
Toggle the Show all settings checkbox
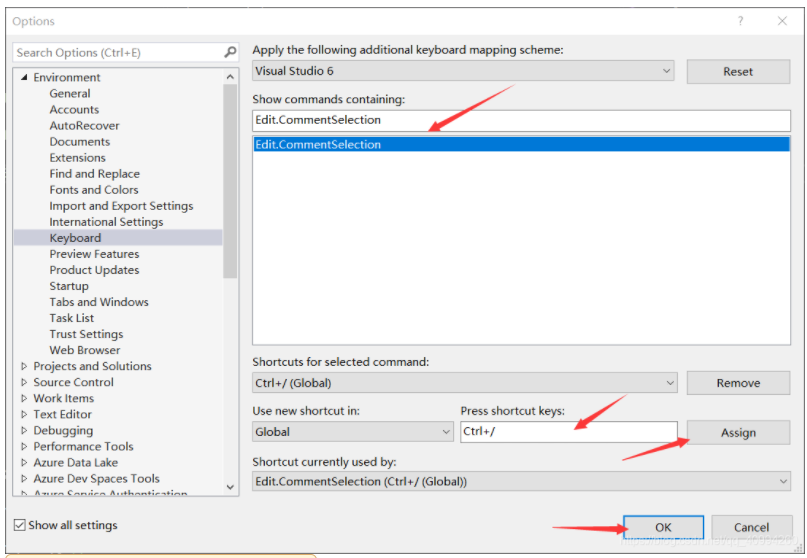(x=21, y=525)
